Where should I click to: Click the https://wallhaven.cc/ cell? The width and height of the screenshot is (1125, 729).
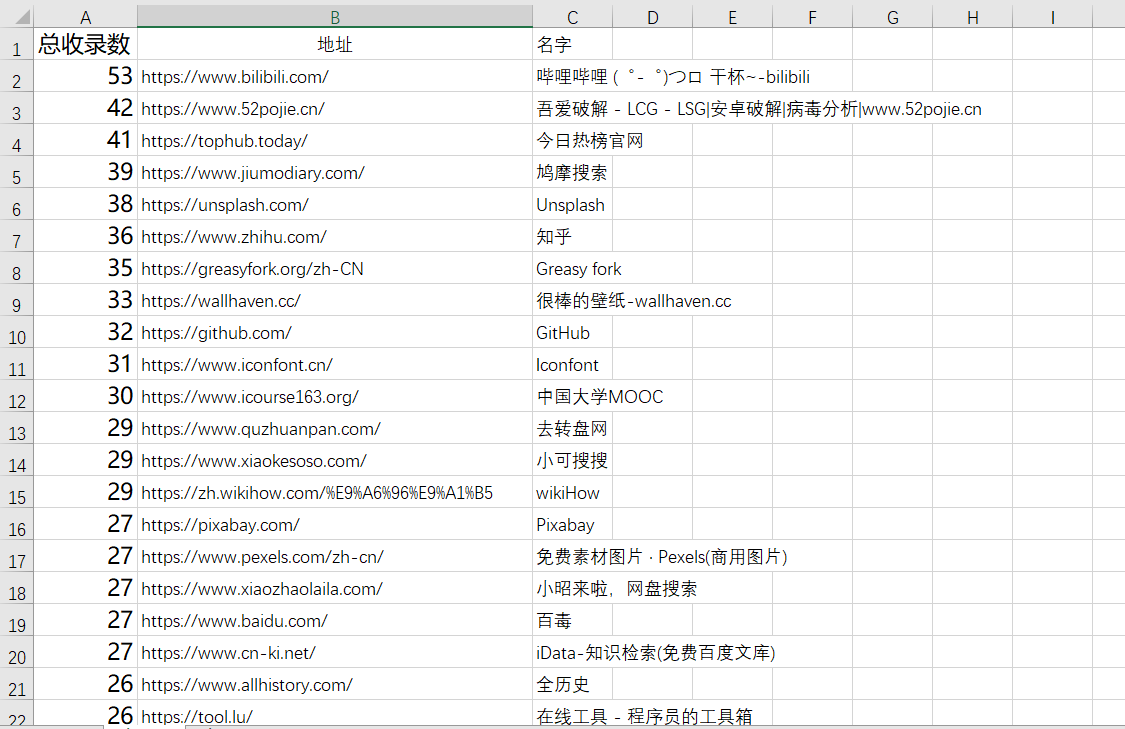click(335, 300)
